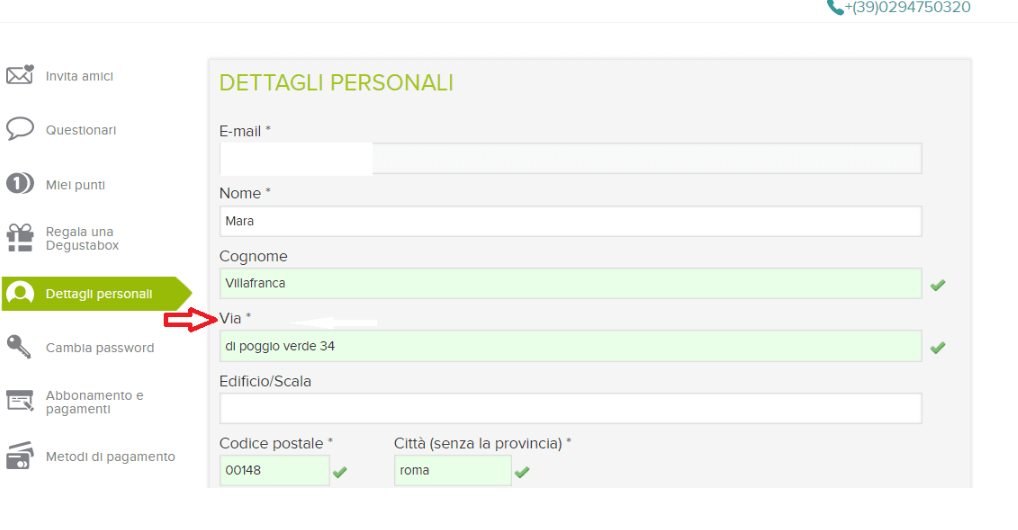Click the Via address input field
Image resolution: width=1018 pixels, height=530 pixels.
570,346
